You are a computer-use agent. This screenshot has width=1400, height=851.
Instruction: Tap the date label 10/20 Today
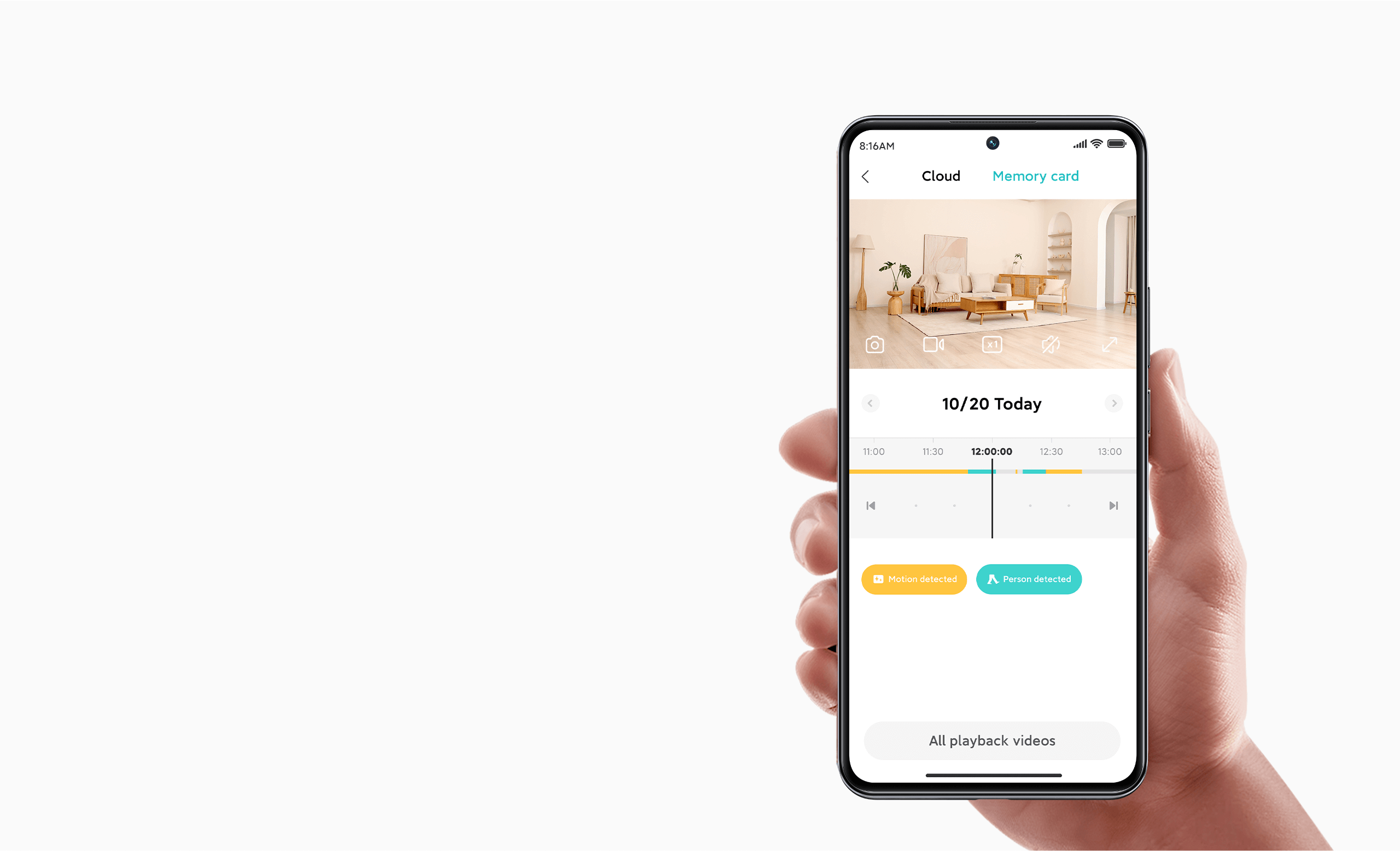point(990,403)
